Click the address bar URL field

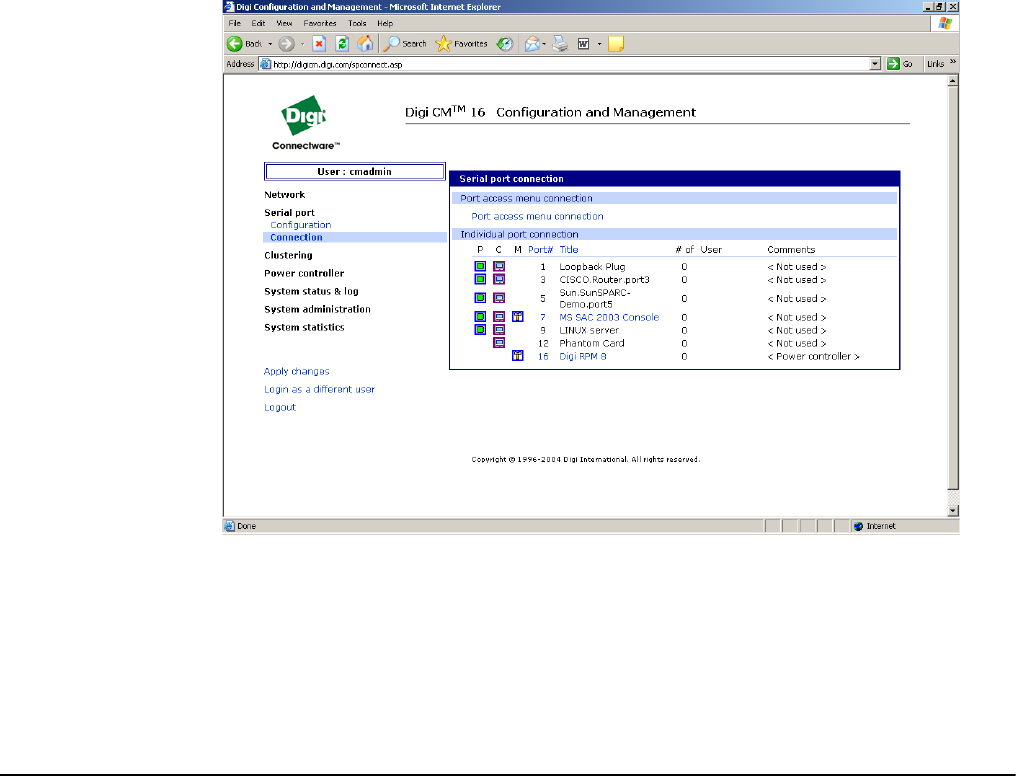tap(564, 64)
